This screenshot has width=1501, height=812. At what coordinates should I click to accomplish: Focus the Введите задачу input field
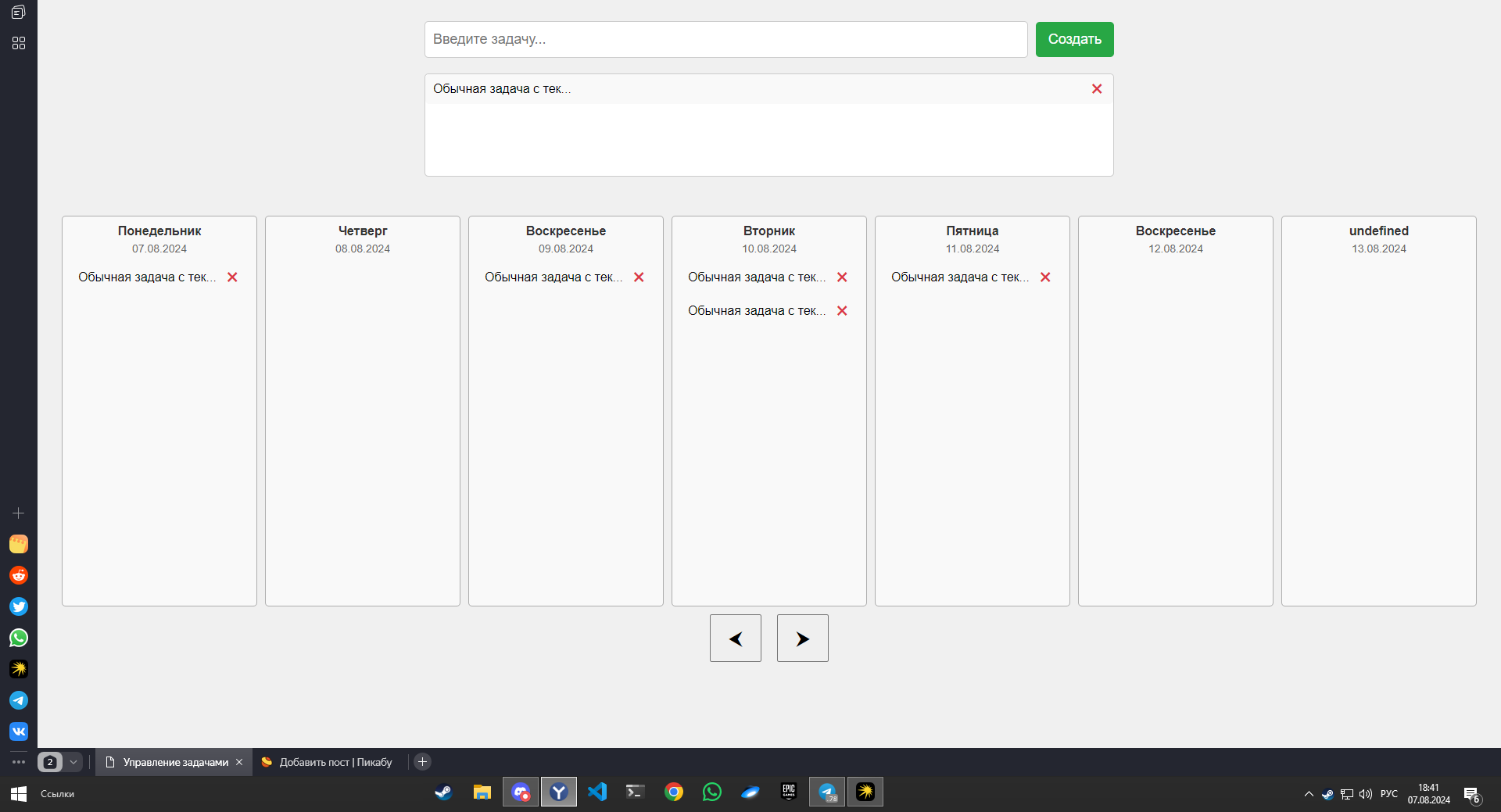(x=725, y=39)
